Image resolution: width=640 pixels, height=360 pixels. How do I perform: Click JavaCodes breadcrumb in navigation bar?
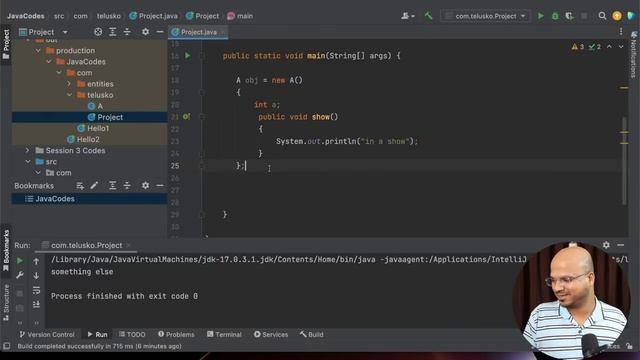[26, 16]
